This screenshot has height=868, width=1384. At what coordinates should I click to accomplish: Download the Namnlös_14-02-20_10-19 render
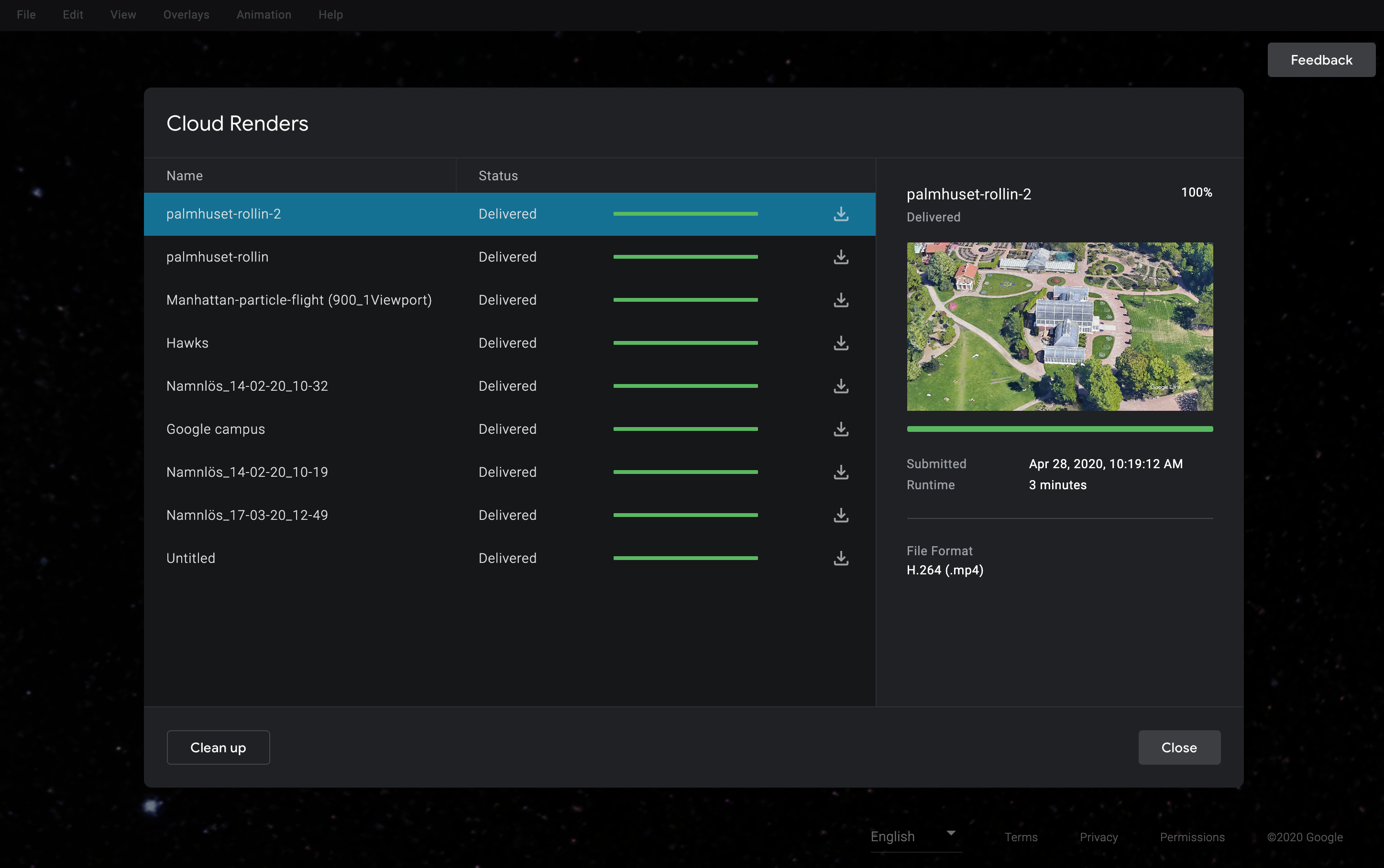[x=840, y=472]
